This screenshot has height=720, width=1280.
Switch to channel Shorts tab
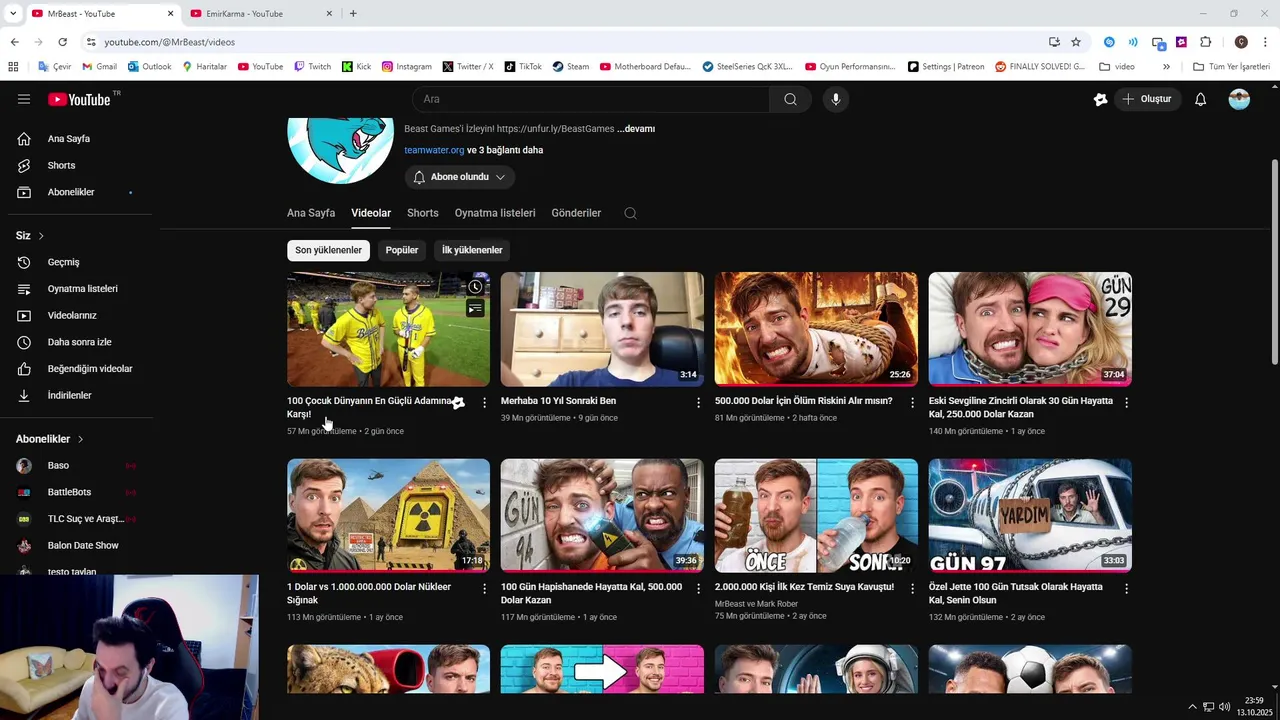[x=423, y=213]
